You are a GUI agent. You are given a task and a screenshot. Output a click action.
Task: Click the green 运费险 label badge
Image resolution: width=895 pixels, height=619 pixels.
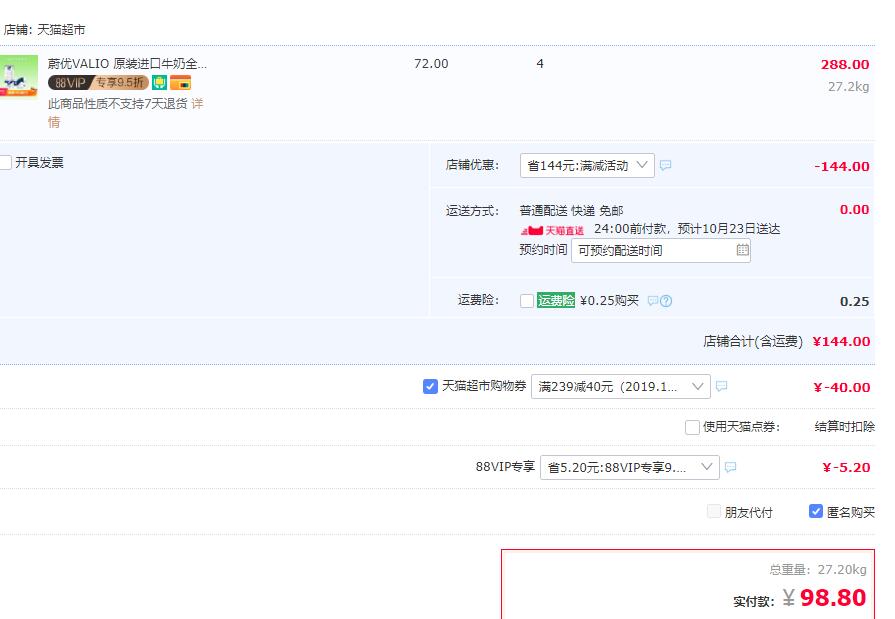pyautogui.click(x=555, y=300)
